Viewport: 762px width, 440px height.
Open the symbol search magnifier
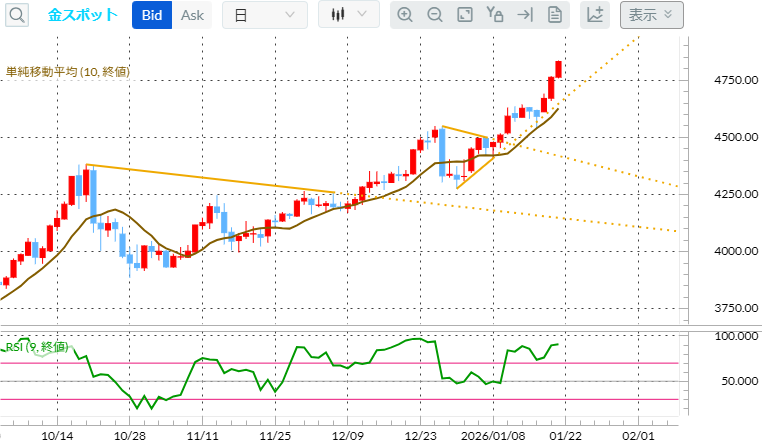(x=17, y=15)
